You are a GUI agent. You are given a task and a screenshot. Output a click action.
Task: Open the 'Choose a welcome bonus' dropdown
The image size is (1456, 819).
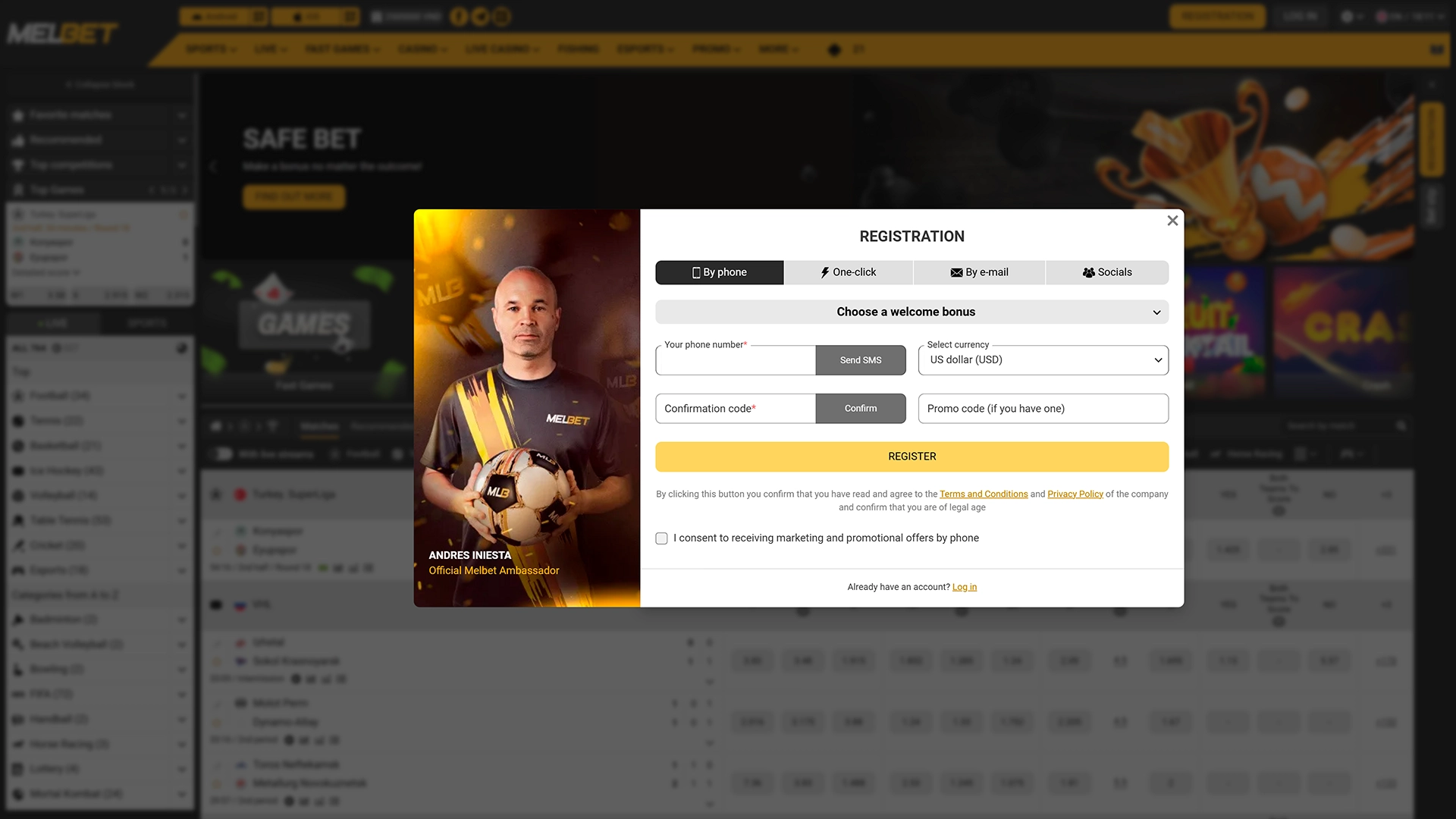[x=912, y=312]
